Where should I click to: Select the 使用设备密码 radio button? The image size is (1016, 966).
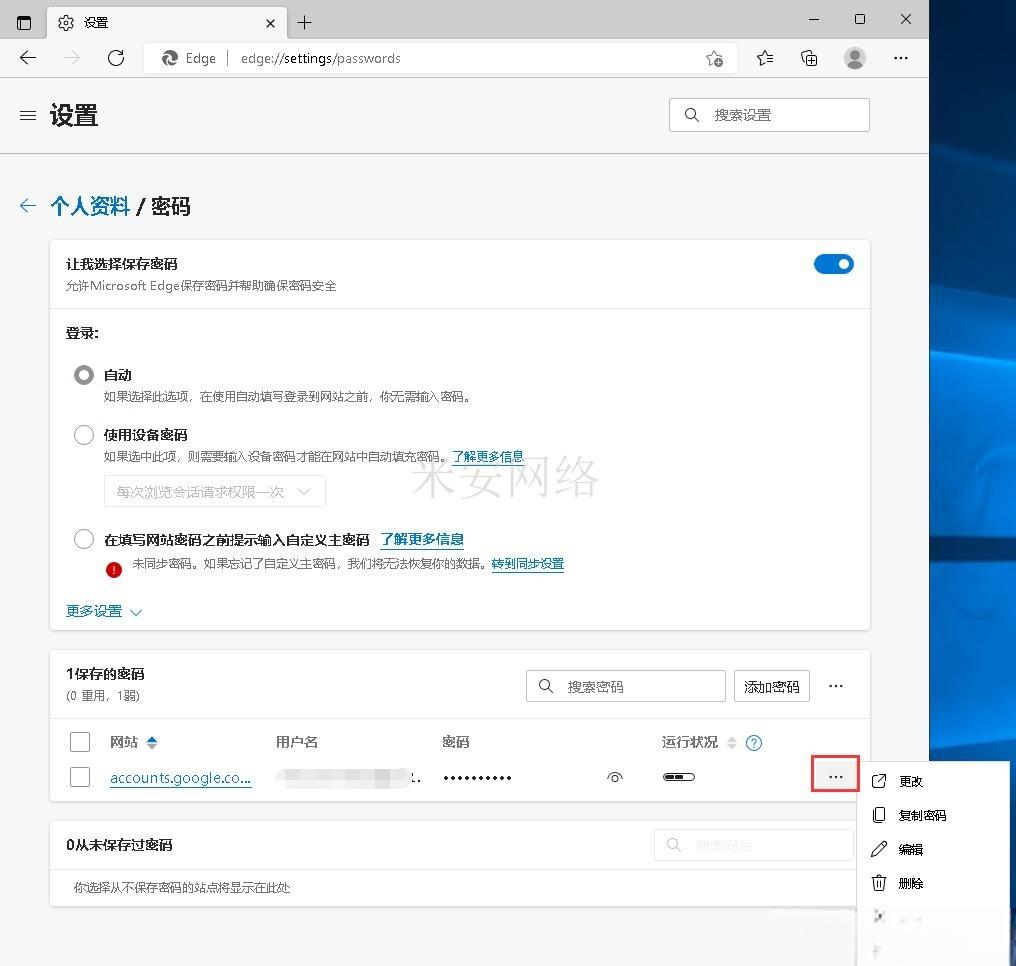[x=84, y=434]
